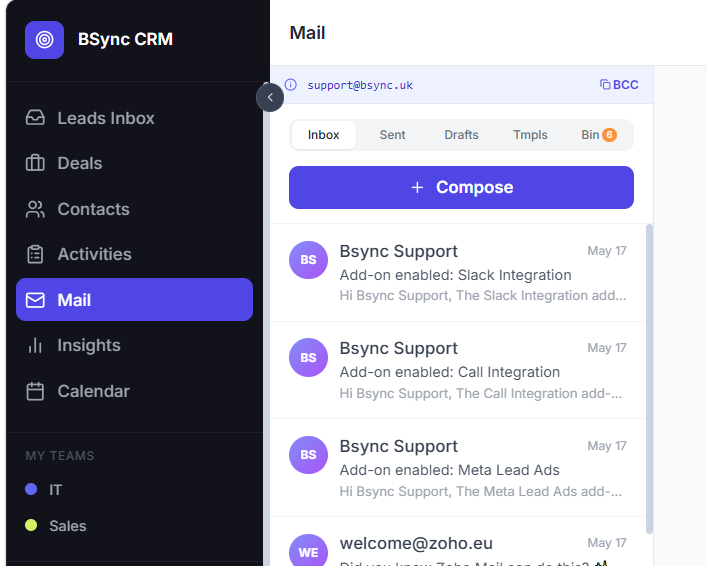Screen dimensions: 708x573
Task: Click the Mail page heading
Action: pos(307,33)
